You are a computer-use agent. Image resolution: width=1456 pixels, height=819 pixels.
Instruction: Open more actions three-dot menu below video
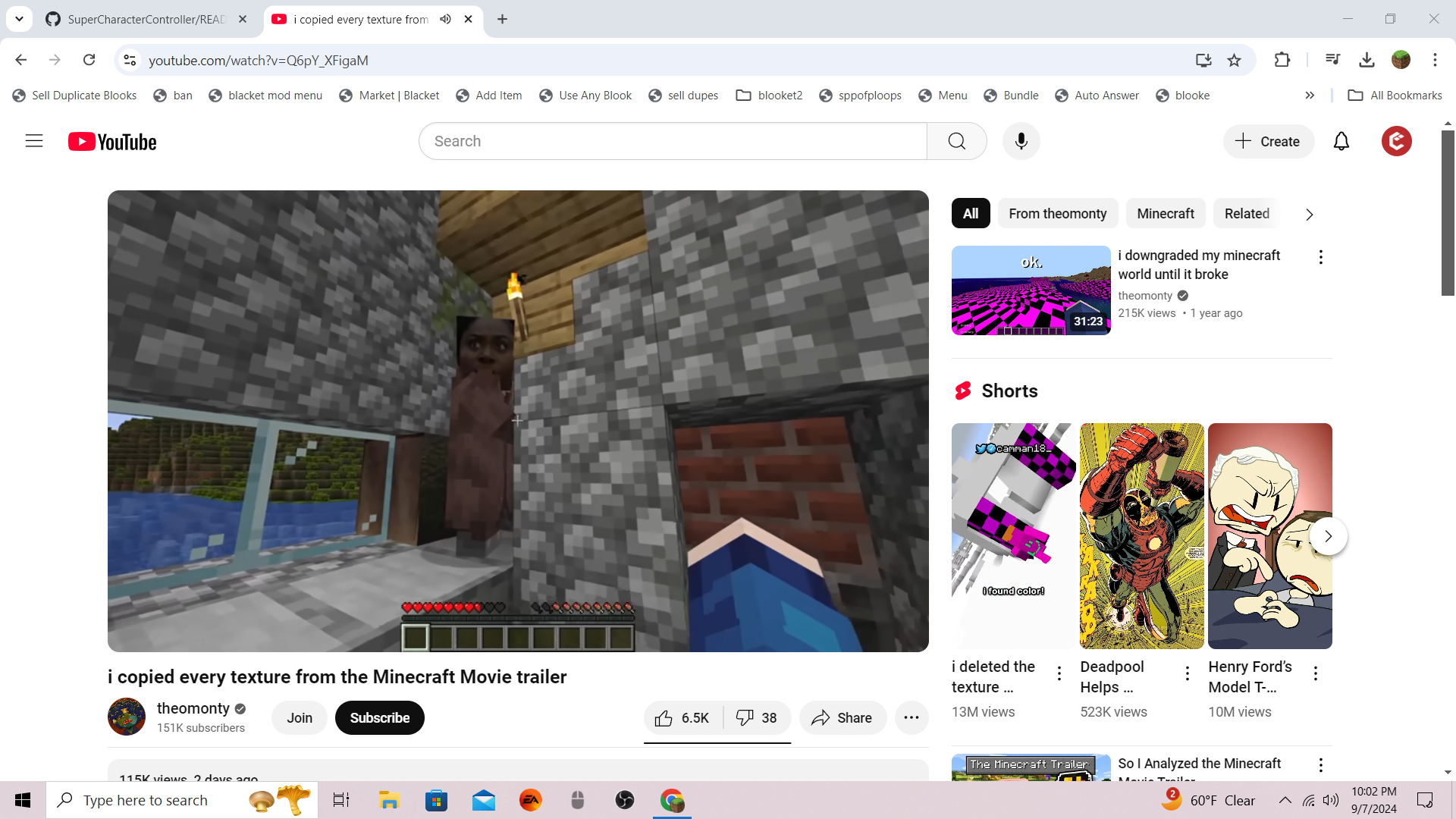click(912, 718)
